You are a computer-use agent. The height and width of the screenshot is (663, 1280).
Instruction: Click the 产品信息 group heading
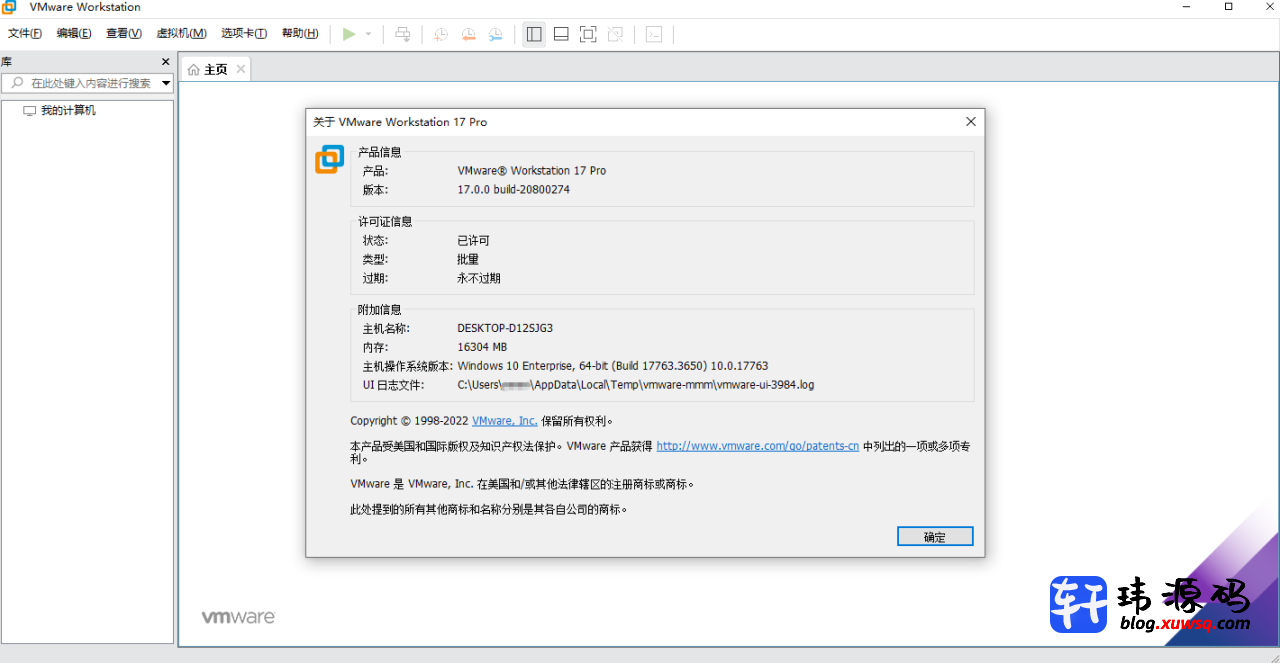380,152
